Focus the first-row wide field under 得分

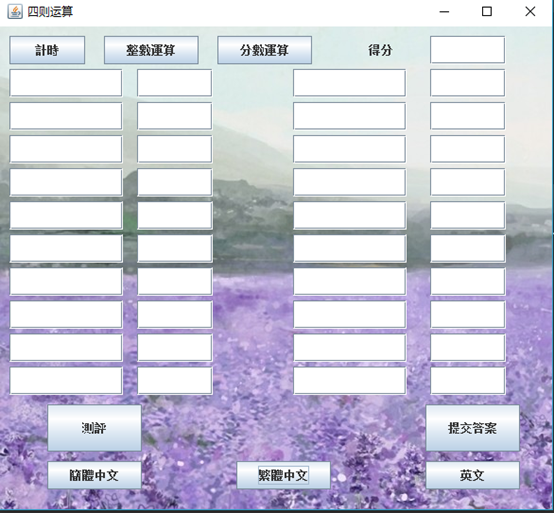349,83
